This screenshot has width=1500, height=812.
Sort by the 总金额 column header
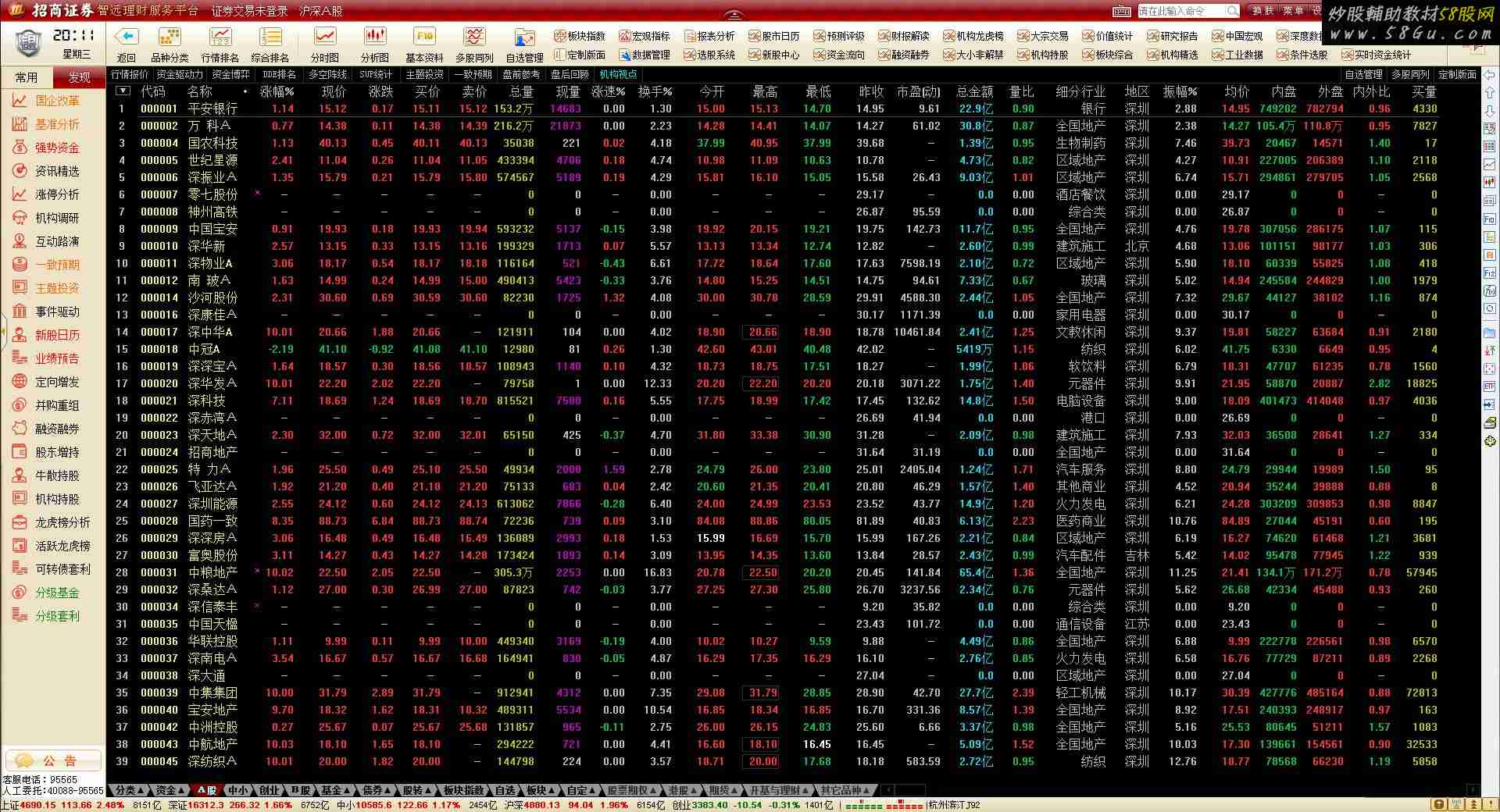974,91
